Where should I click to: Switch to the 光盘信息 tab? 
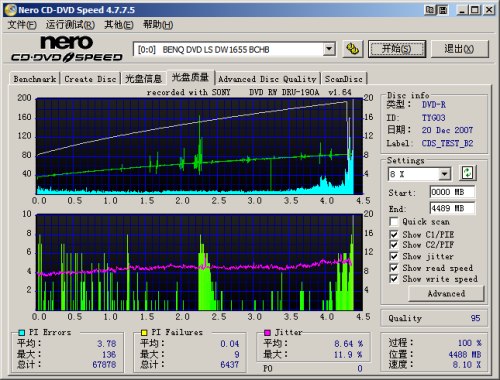coord(144,79)
